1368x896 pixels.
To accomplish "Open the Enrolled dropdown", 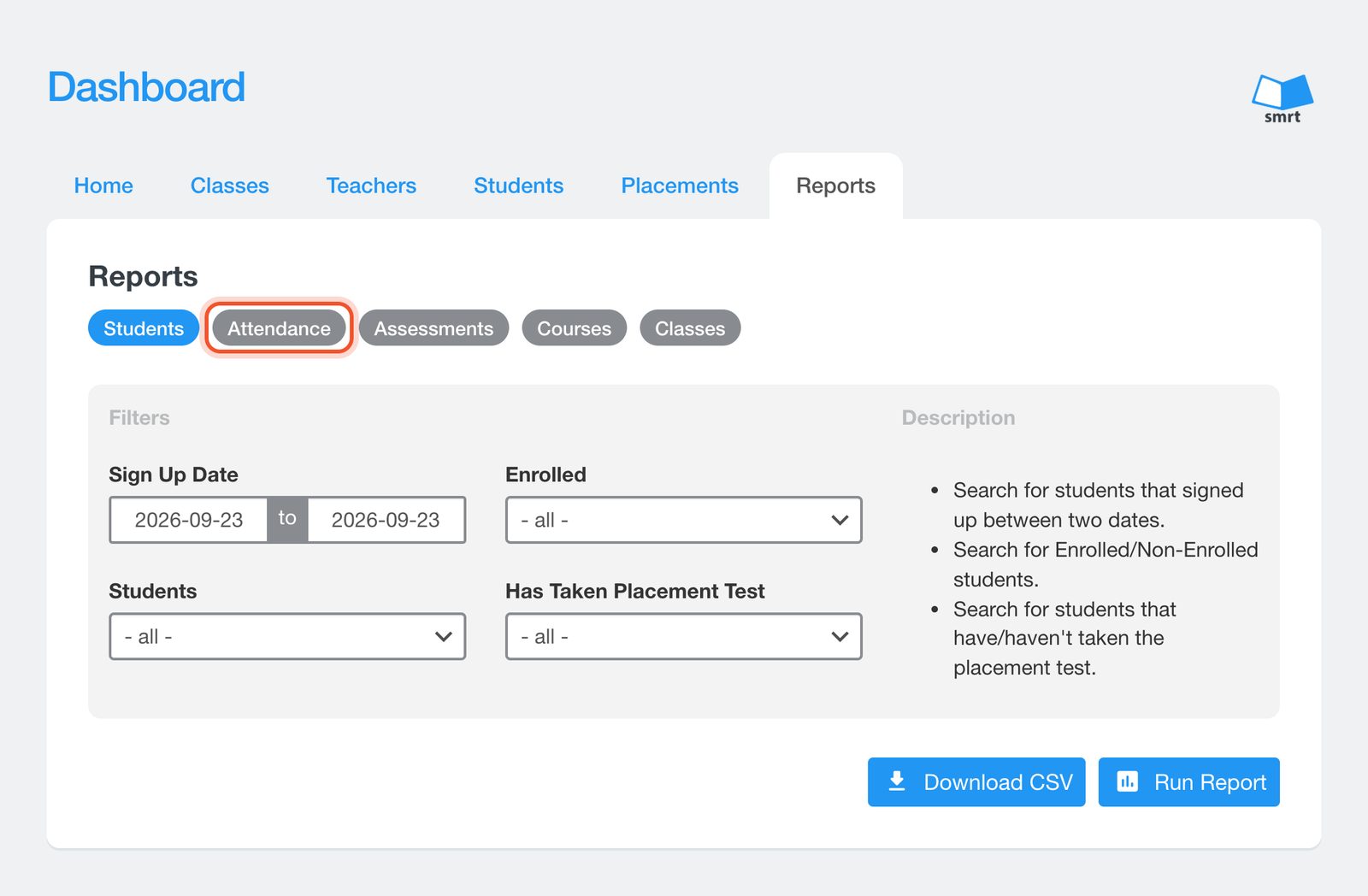I will (683, 520).
